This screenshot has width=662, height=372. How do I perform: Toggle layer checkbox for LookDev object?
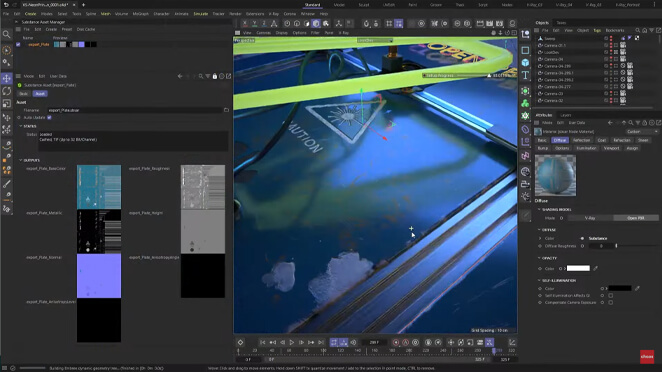pyautogui.click(x=607, y=52)
